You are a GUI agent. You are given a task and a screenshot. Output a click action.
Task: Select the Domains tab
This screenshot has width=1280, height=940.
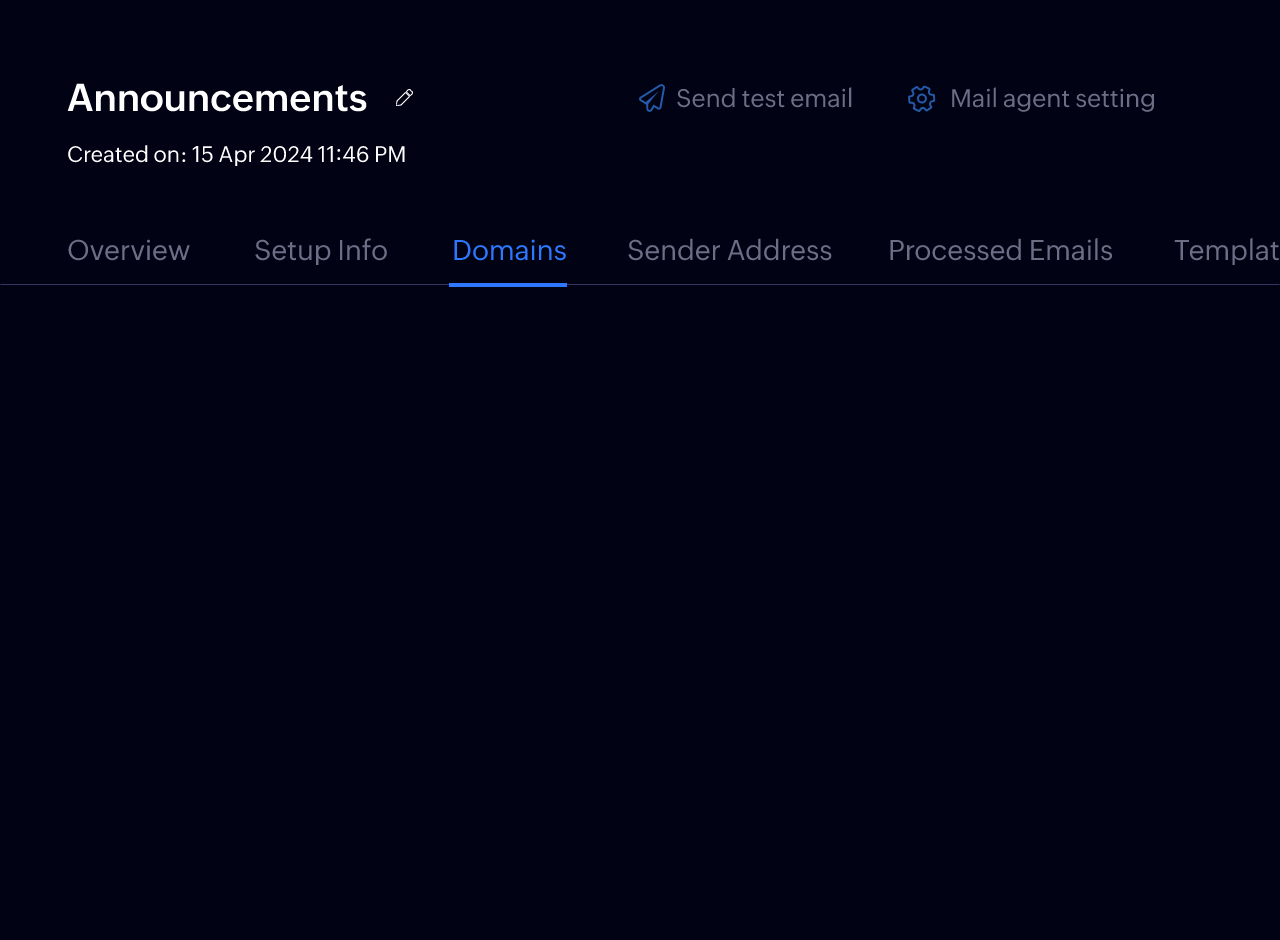pos(509,250)
